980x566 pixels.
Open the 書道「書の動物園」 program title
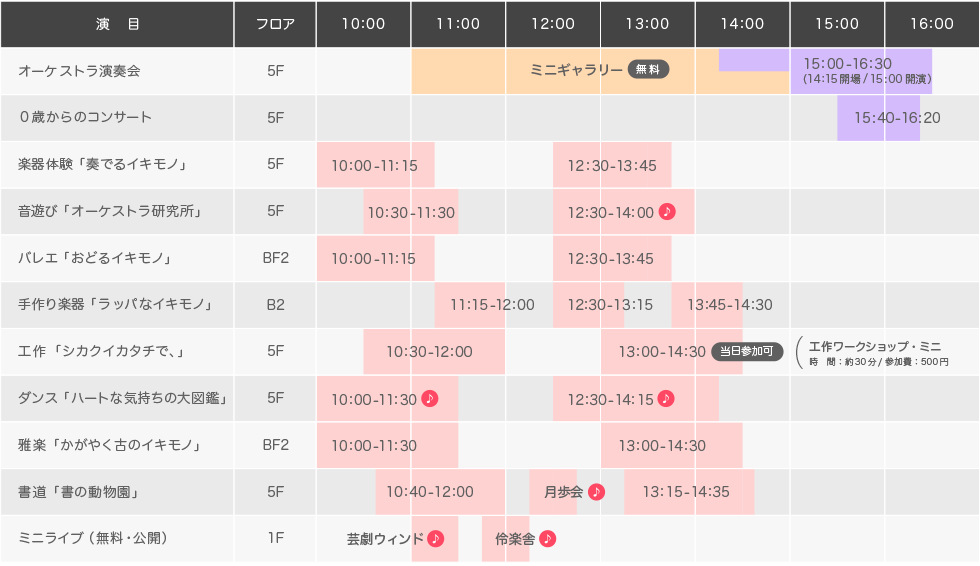tap(77, 492)
